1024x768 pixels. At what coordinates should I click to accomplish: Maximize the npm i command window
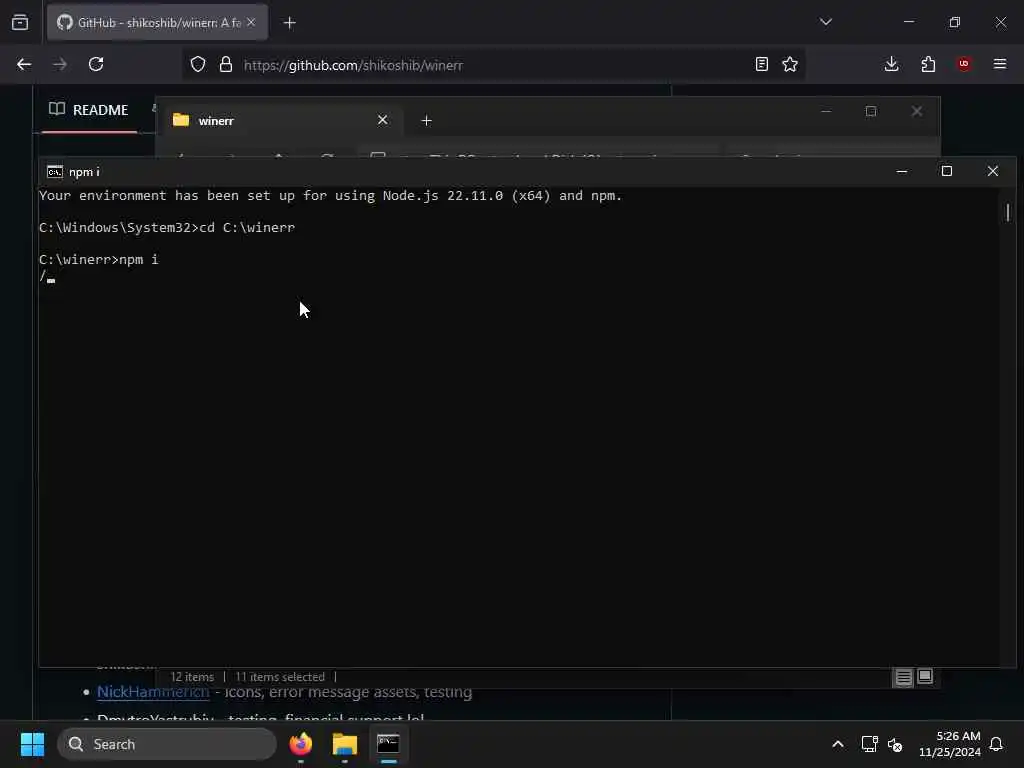(x=947, y=171)
